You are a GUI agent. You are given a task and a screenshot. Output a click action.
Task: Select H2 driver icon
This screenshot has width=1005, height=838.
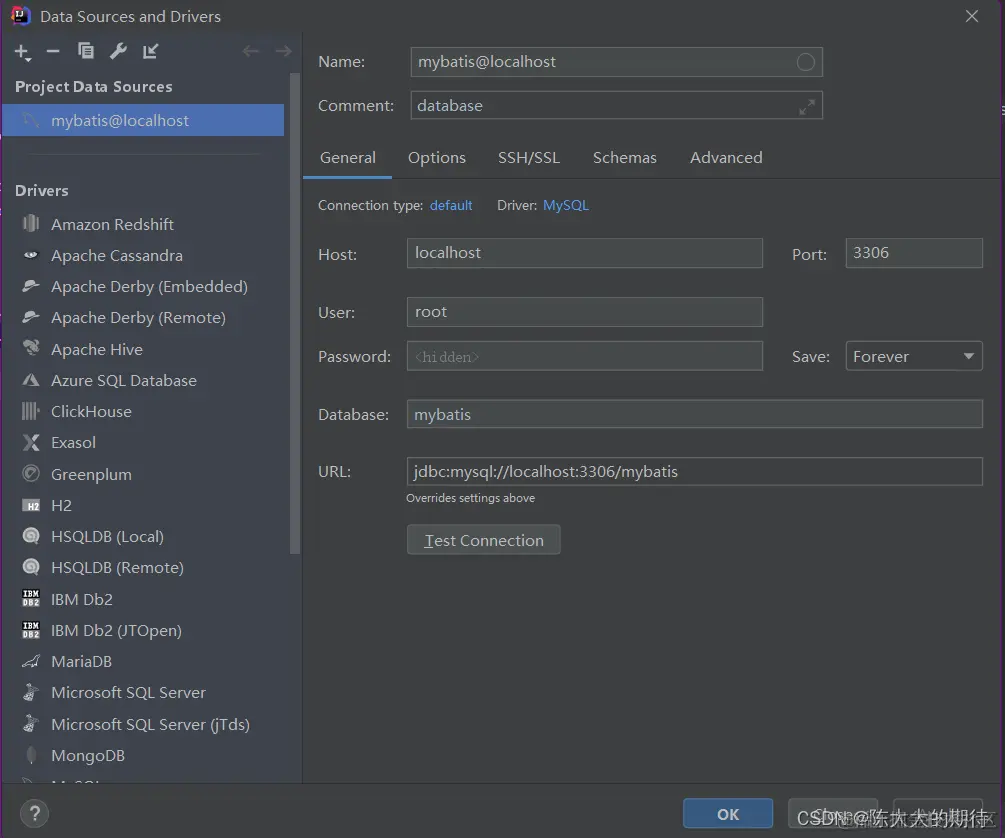(31, 506)
